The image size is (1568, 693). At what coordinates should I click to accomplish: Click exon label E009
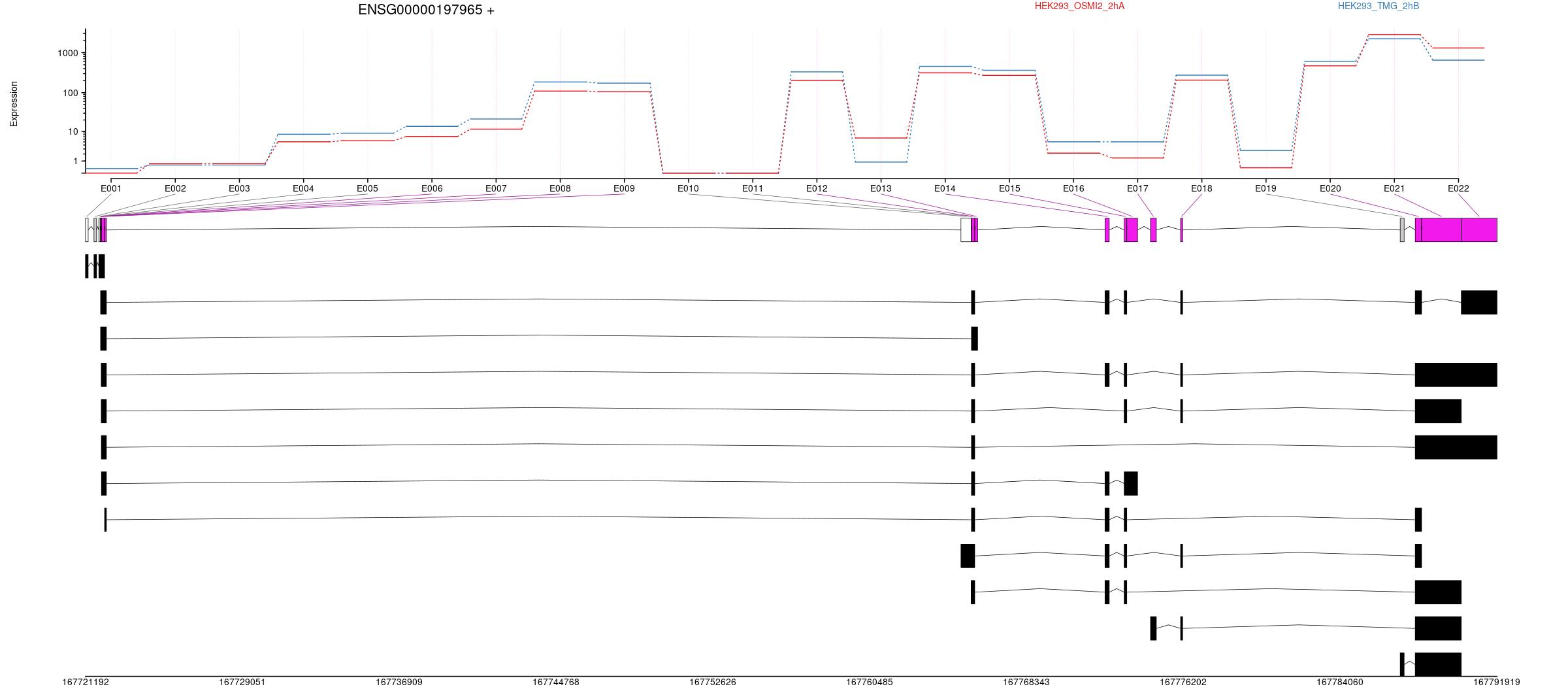[x=624, y=188]
